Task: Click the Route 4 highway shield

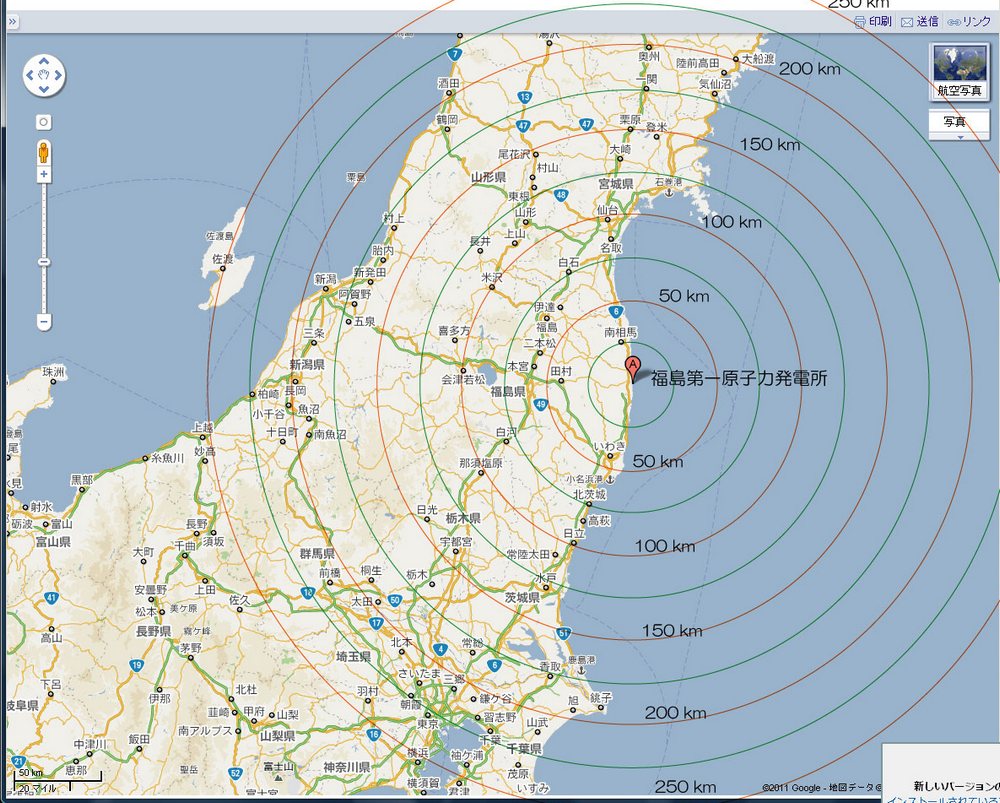Action: click(x=439, y=650)
